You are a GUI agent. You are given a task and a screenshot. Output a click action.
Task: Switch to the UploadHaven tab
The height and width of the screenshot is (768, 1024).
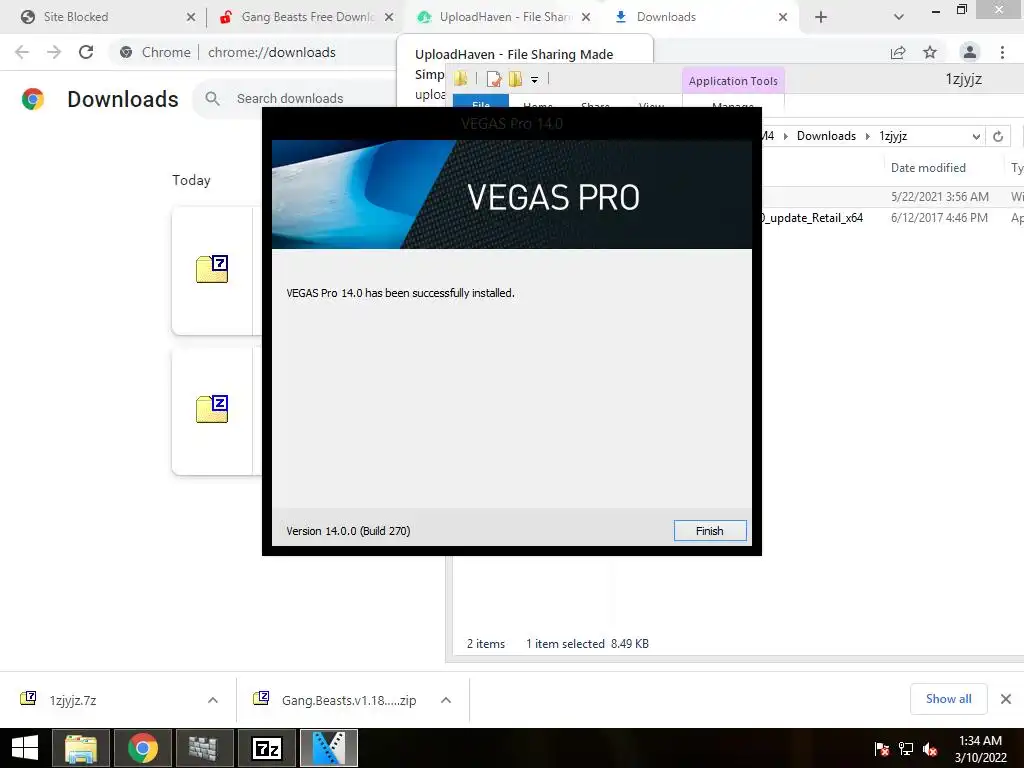[504, 17]
